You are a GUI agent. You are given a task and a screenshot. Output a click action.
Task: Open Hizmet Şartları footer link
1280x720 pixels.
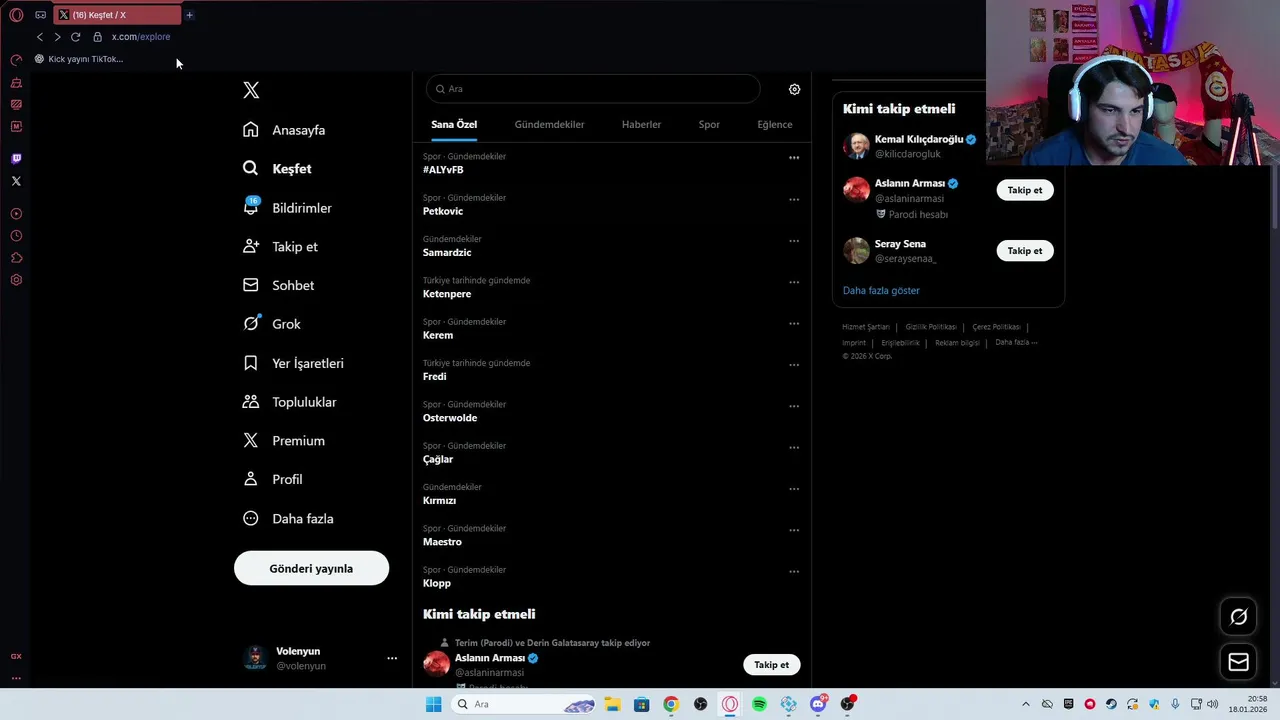(866, 327)
